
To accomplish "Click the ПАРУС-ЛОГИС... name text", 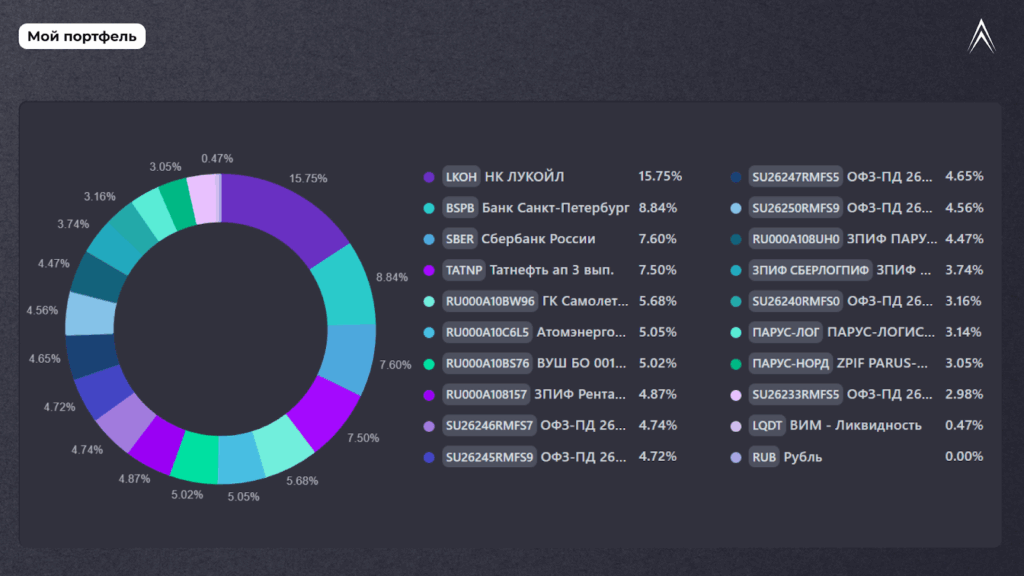I will click(x=881, y=332).
